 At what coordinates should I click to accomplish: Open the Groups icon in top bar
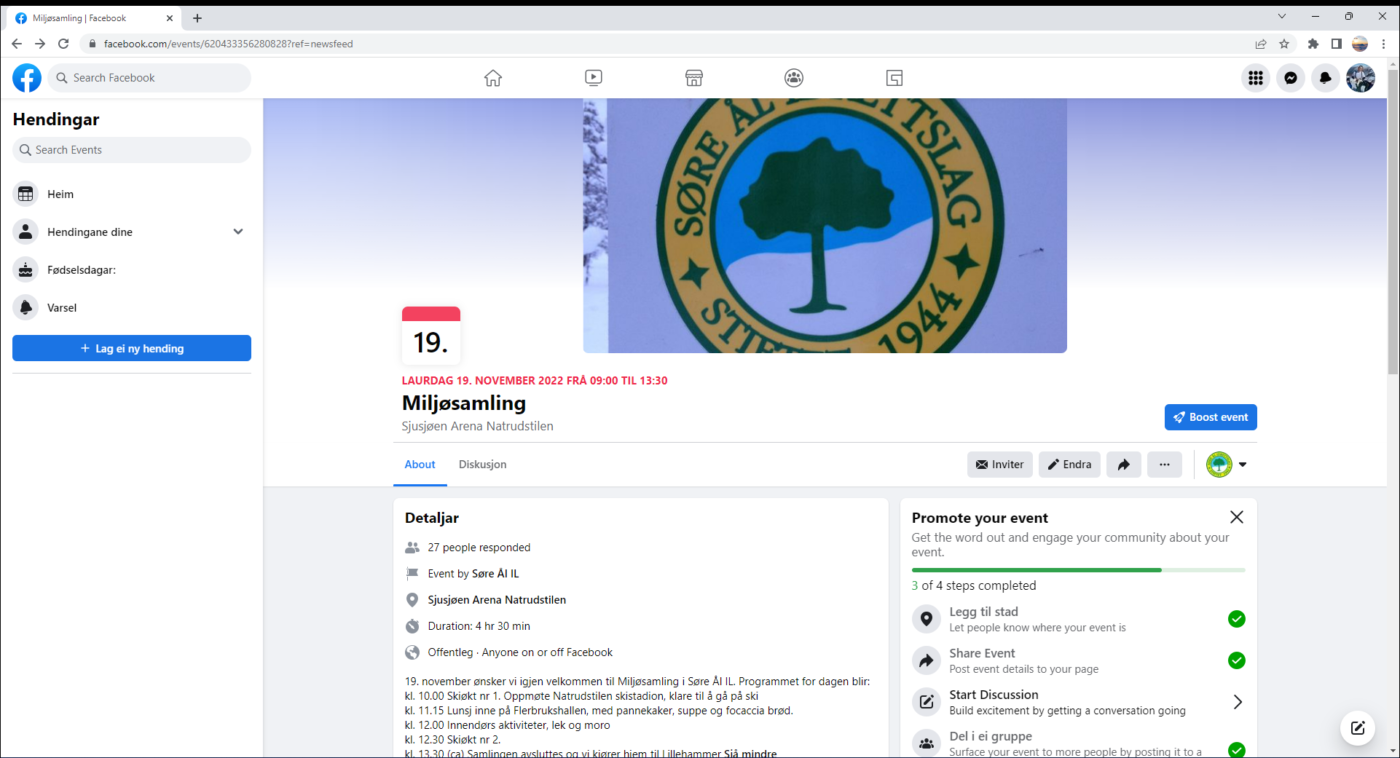click(x=794, y=78)
